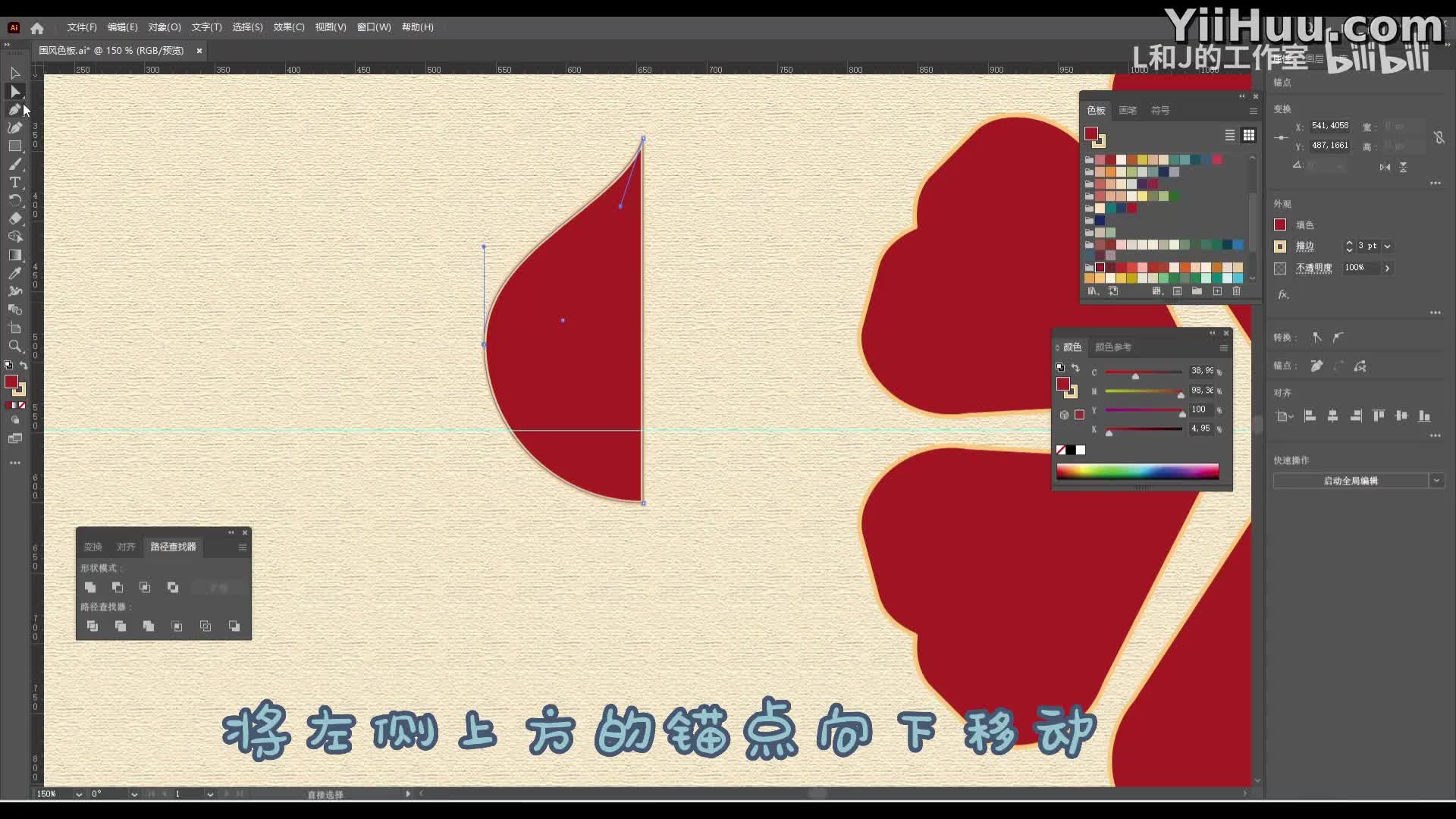
Task: Select the Direct Selection tool
Action: [x=15, y=91]
